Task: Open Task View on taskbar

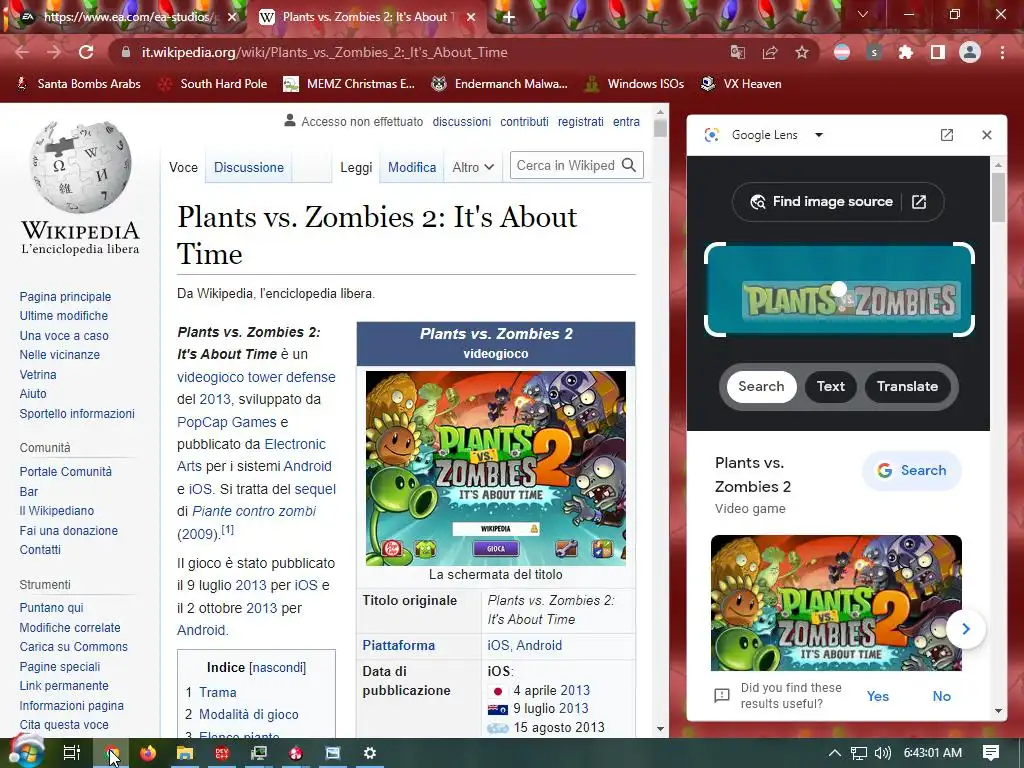Action: pos(71,753)
